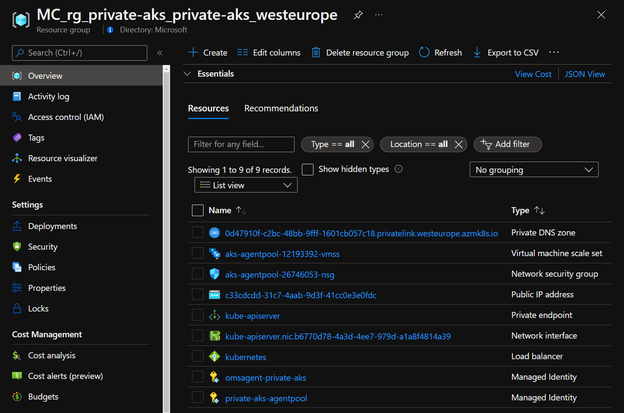This screenshot has height=413, width=624.
Task: Click the Show hidden types info icon
Action: click(x=398, y=169)
